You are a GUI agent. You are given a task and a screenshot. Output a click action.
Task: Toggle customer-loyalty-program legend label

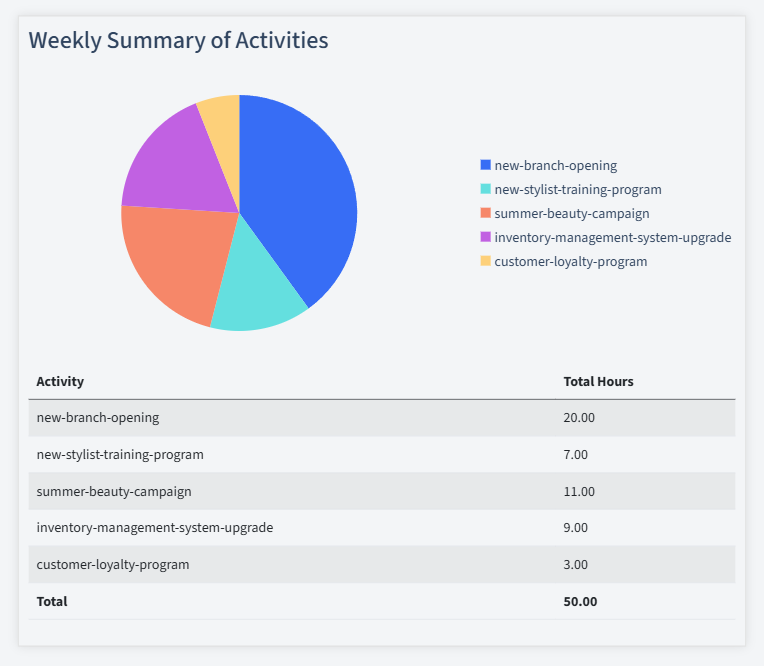pyautogui.click(x=571, y=262)
